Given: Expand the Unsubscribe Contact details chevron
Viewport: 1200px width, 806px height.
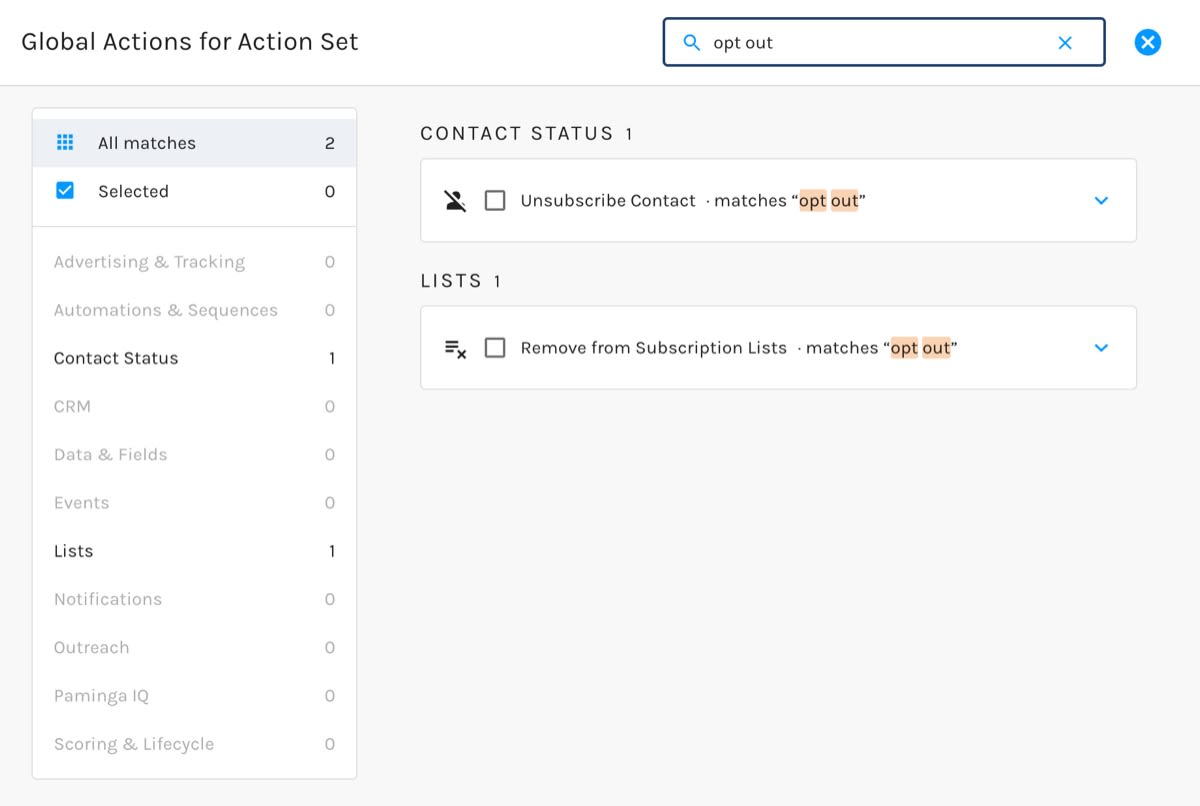Looking at the screenshot, I should (1101, 200).
